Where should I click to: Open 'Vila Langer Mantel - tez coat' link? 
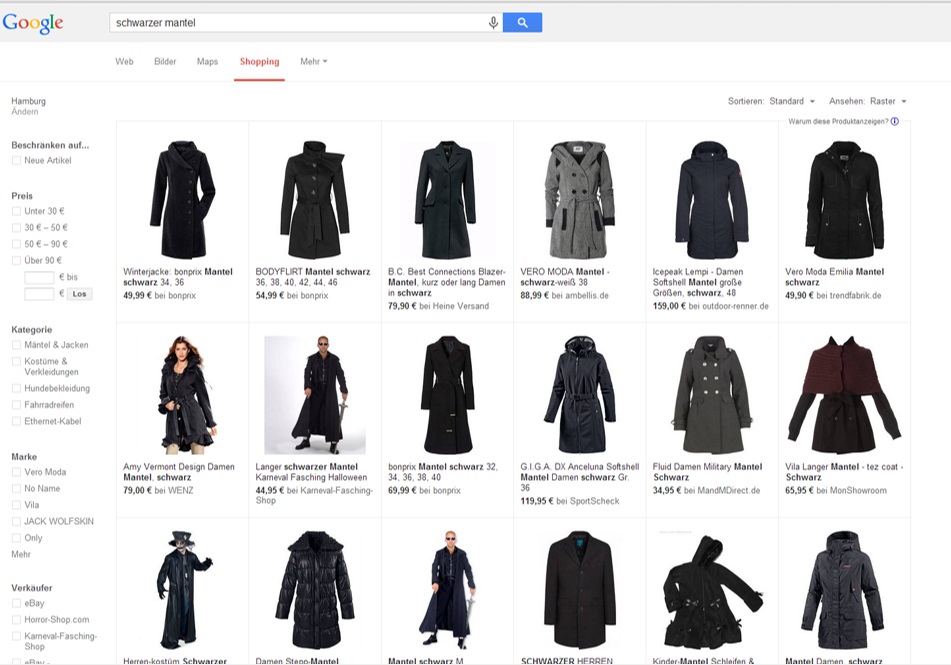pyautogui.click(x=844, y=472)
